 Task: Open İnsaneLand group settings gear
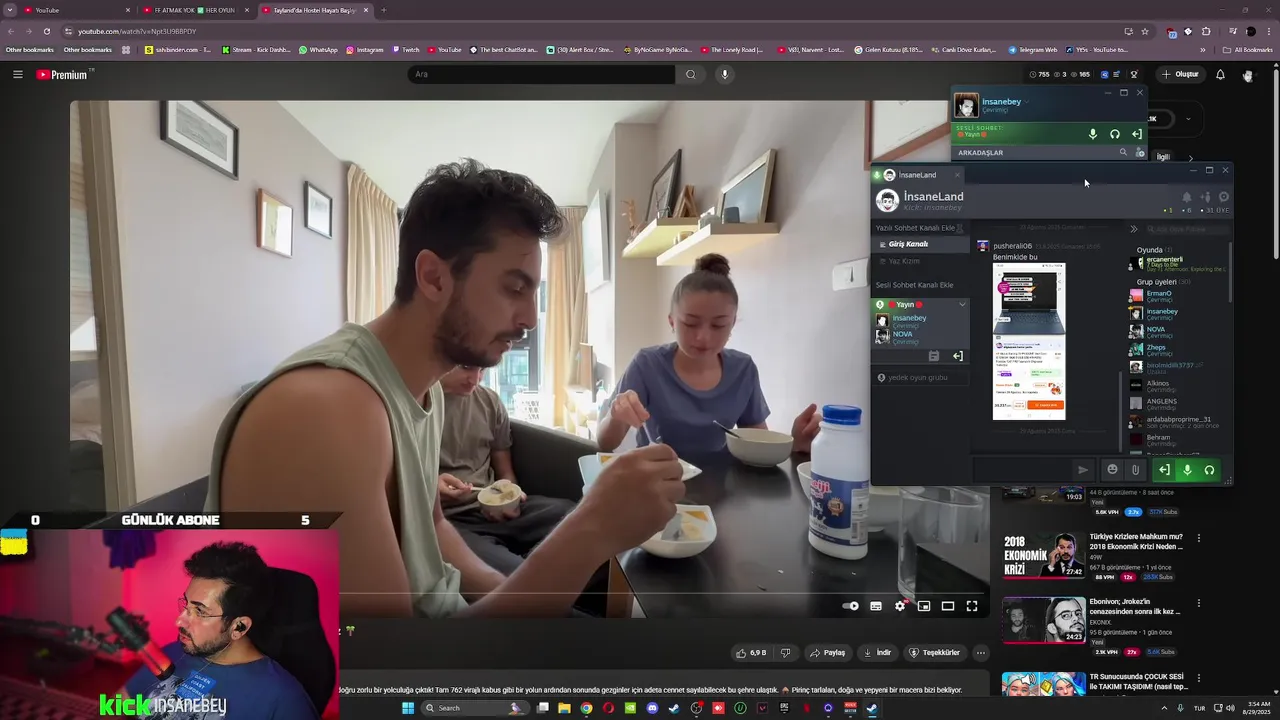(1223, 197)
